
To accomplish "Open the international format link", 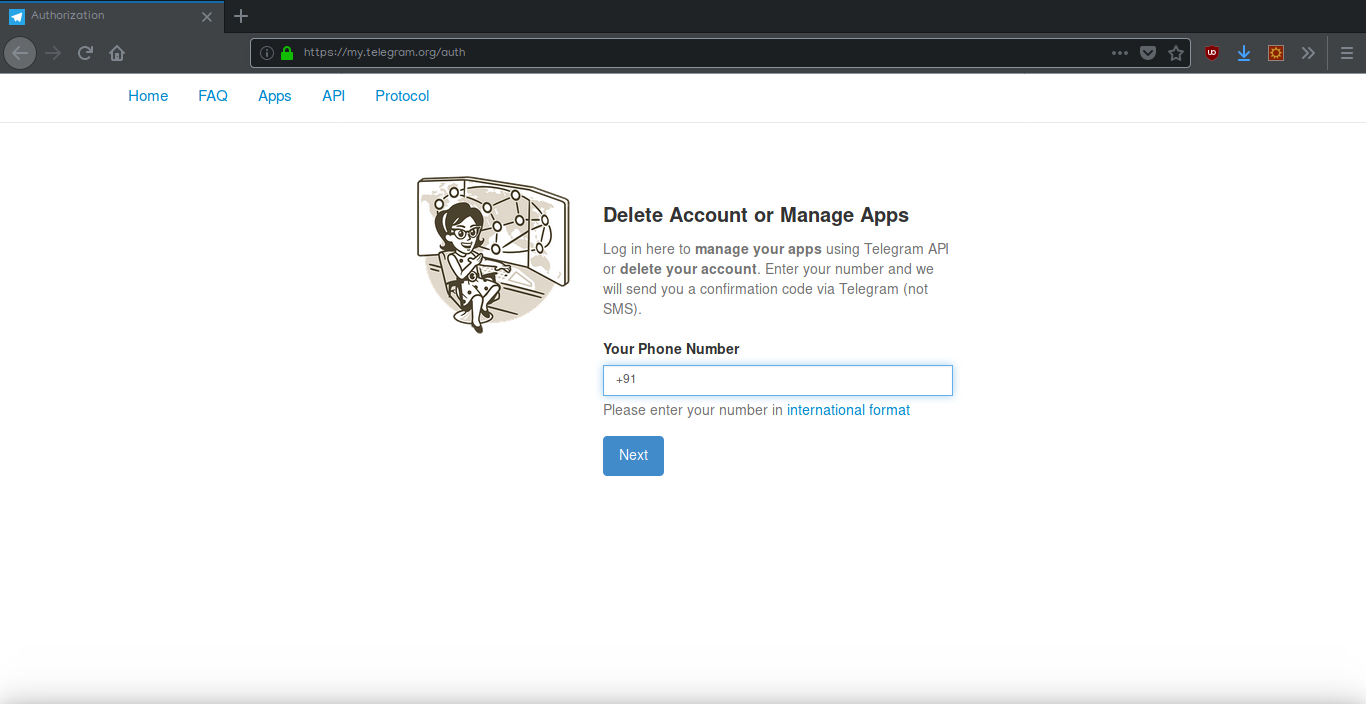I will tap(848, 409).
